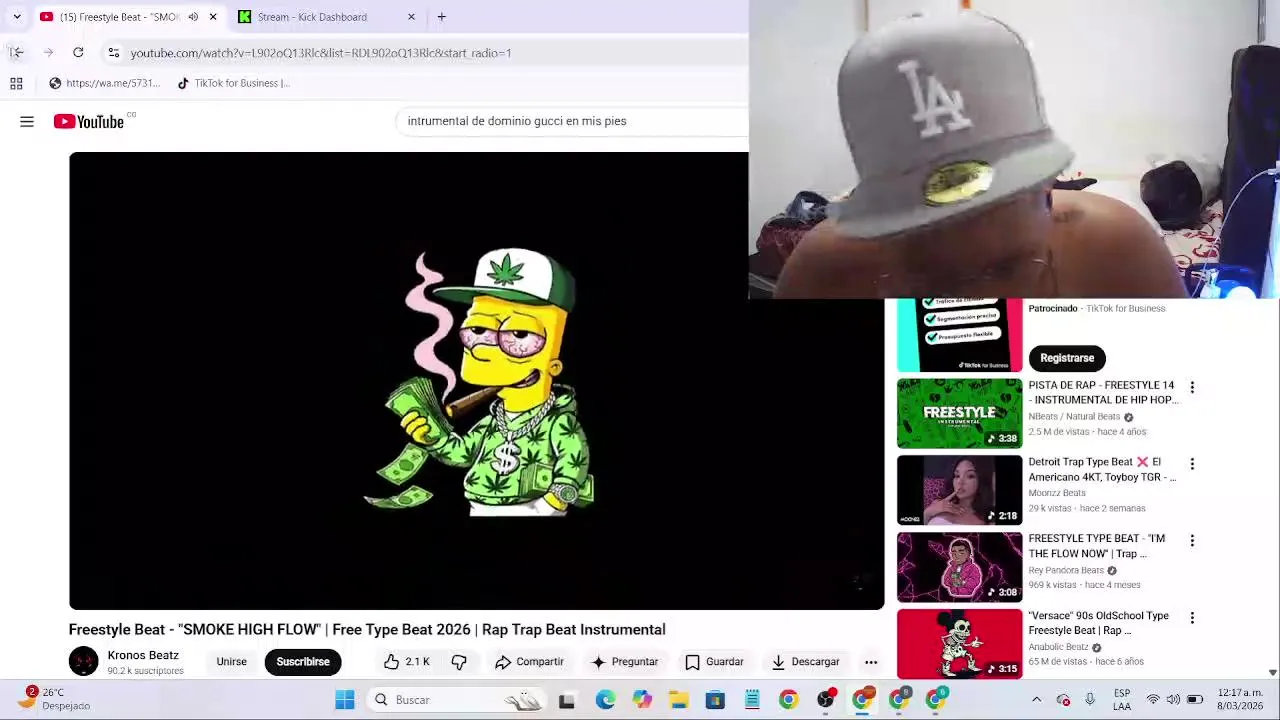This screenshot has height=720, width=1280.
Task: Open the clock showing 12:17 a.m.
Action: [1240, 699]
